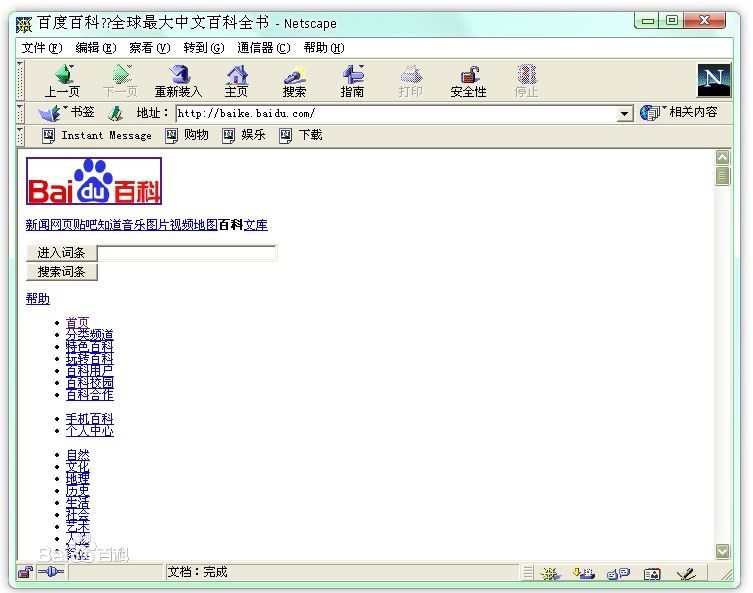
Task: Click the Netscape window title icon
Action: [24, 24]
